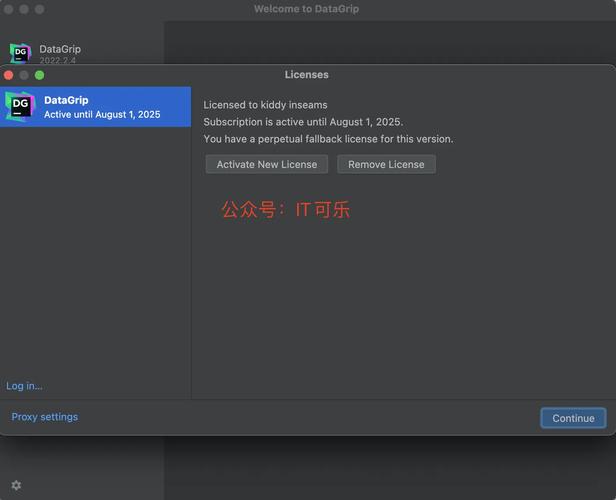Open the Proxy settings link

click(44, 416)
